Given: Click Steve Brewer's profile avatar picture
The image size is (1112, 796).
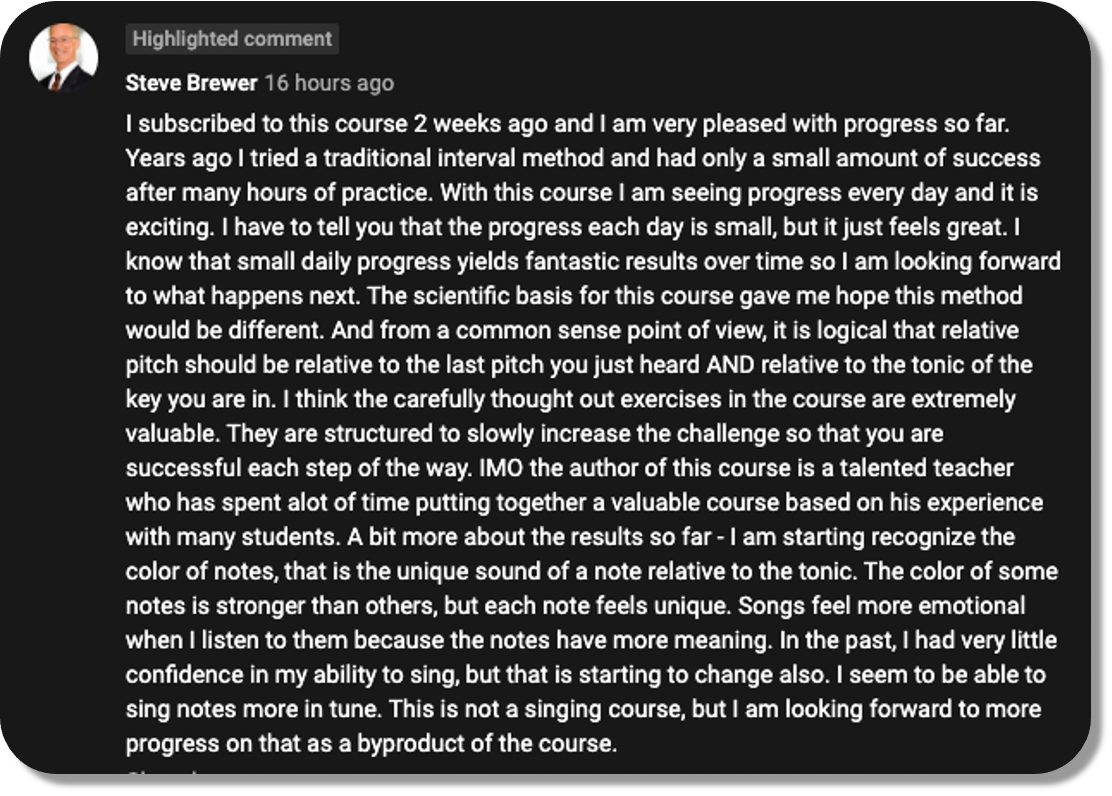Looking at the screenshot, I should tap(63, 57).
